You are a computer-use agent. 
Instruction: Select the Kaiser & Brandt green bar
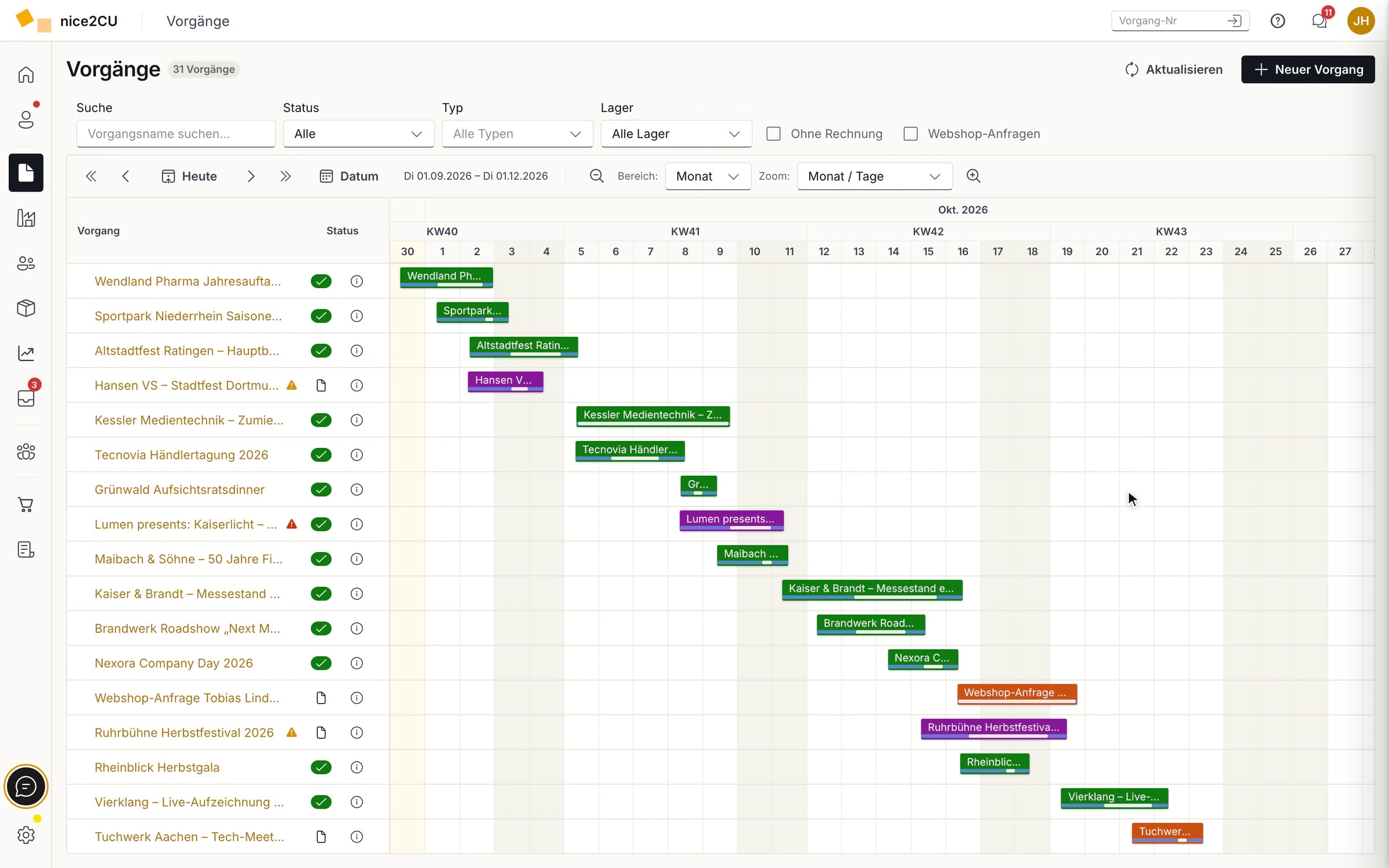(x=872, y=590)
